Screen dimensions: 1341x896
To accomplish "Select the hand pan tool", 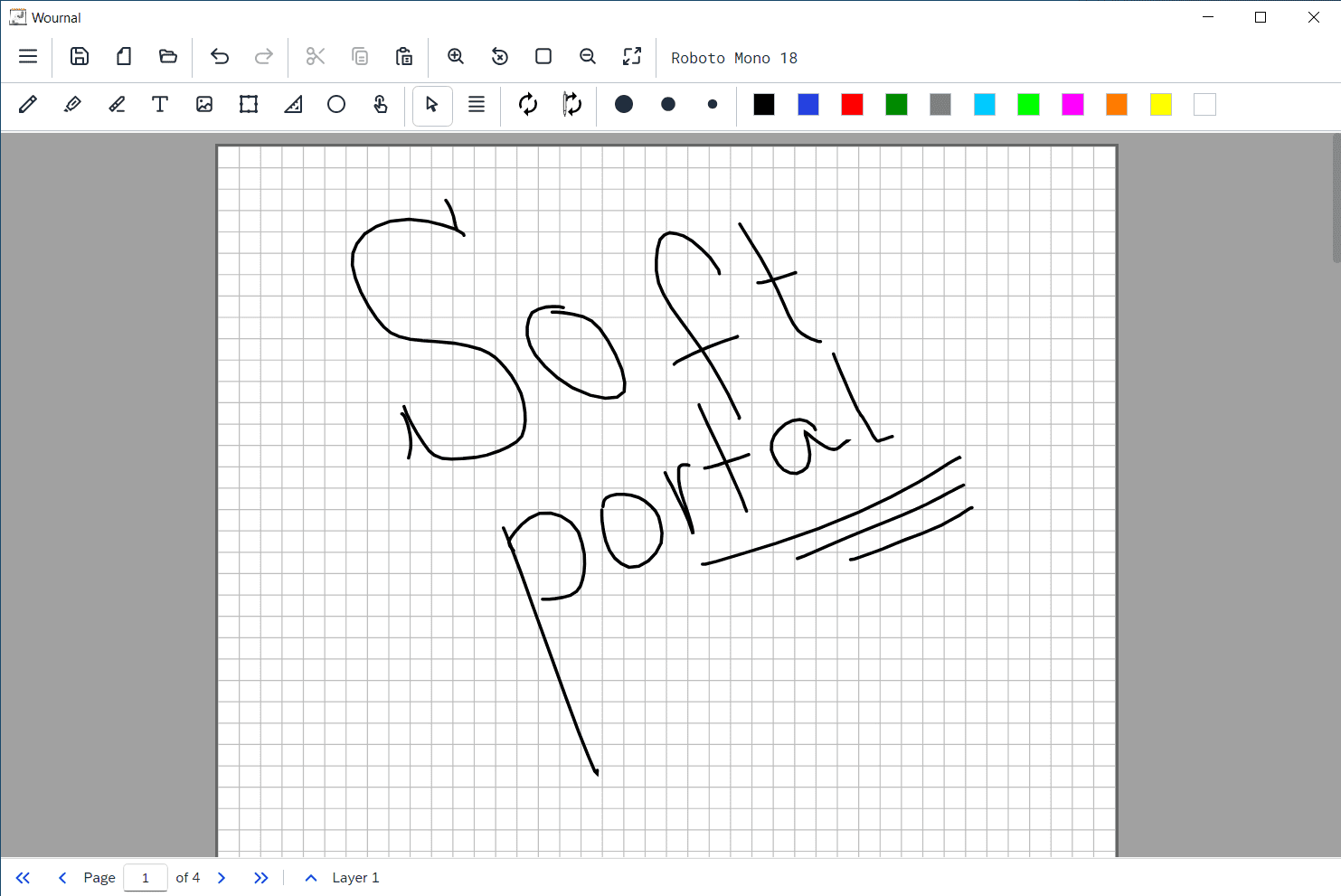I will tap(381, 105).
